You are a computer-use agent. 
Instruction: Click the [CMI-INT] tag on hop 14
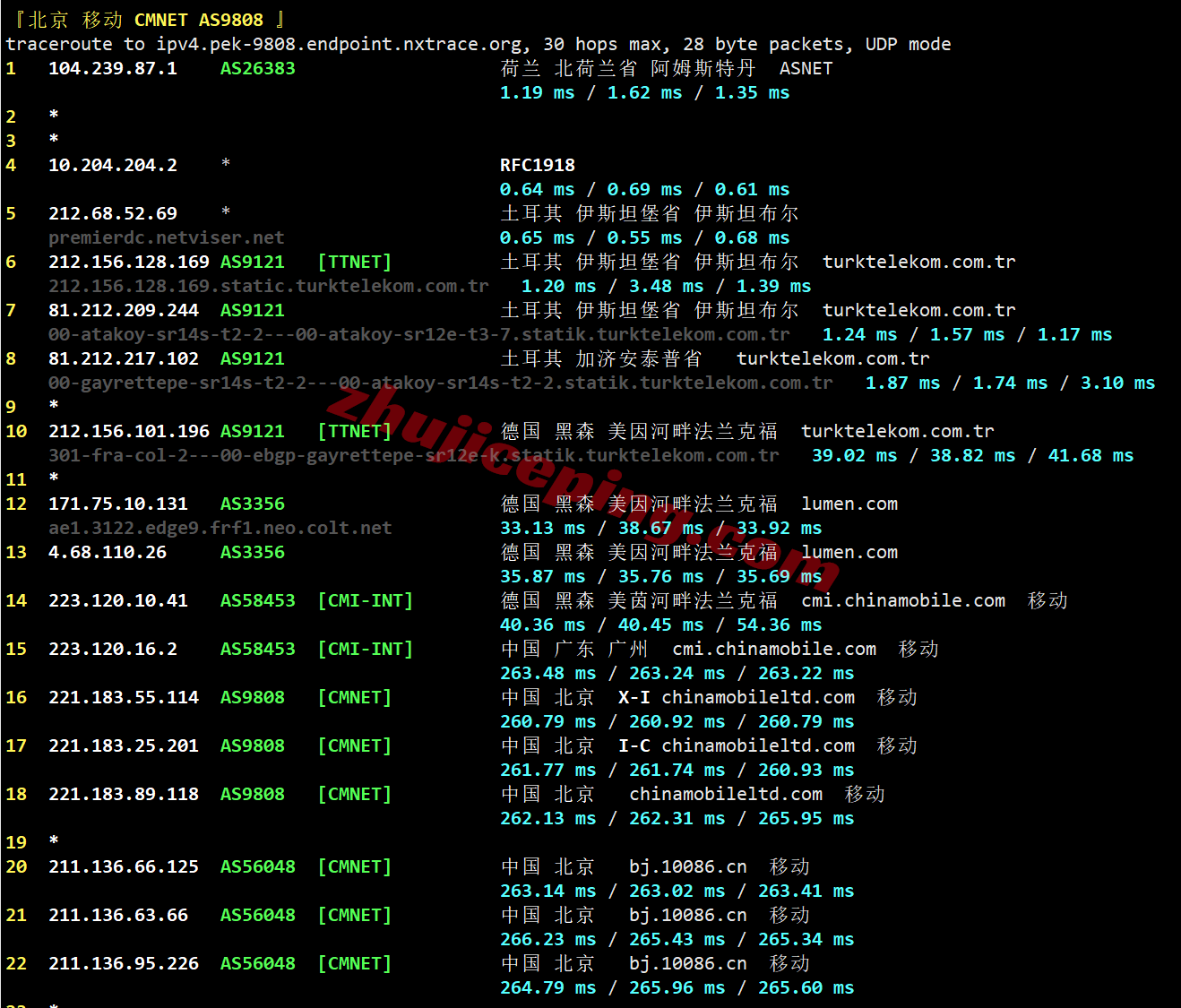point(366,600)
